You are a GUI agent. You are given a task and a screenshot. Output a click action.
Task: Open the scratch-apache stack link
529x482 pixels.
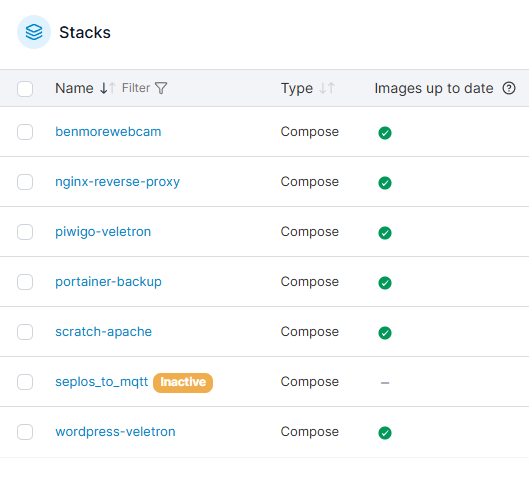[104, 332]
